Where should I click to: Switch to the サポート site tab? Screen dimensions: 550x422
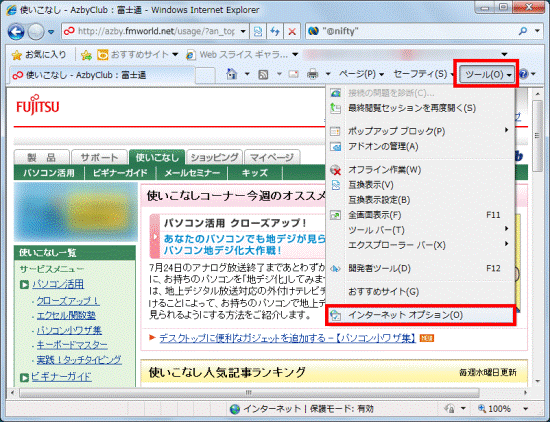point(99,158)
